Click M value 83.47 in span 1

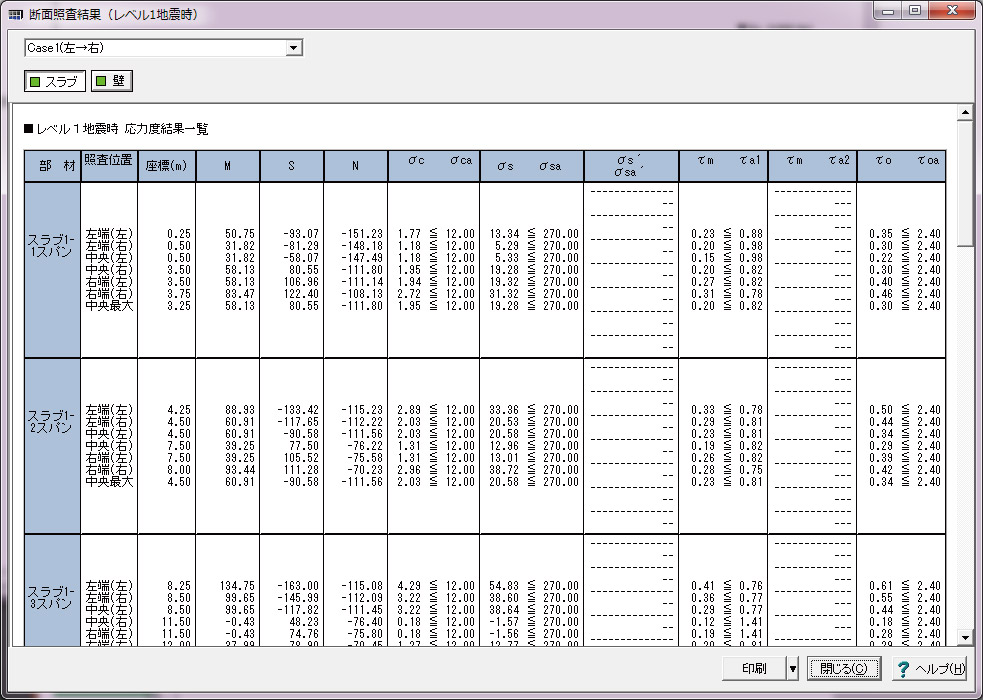[239, 294]
